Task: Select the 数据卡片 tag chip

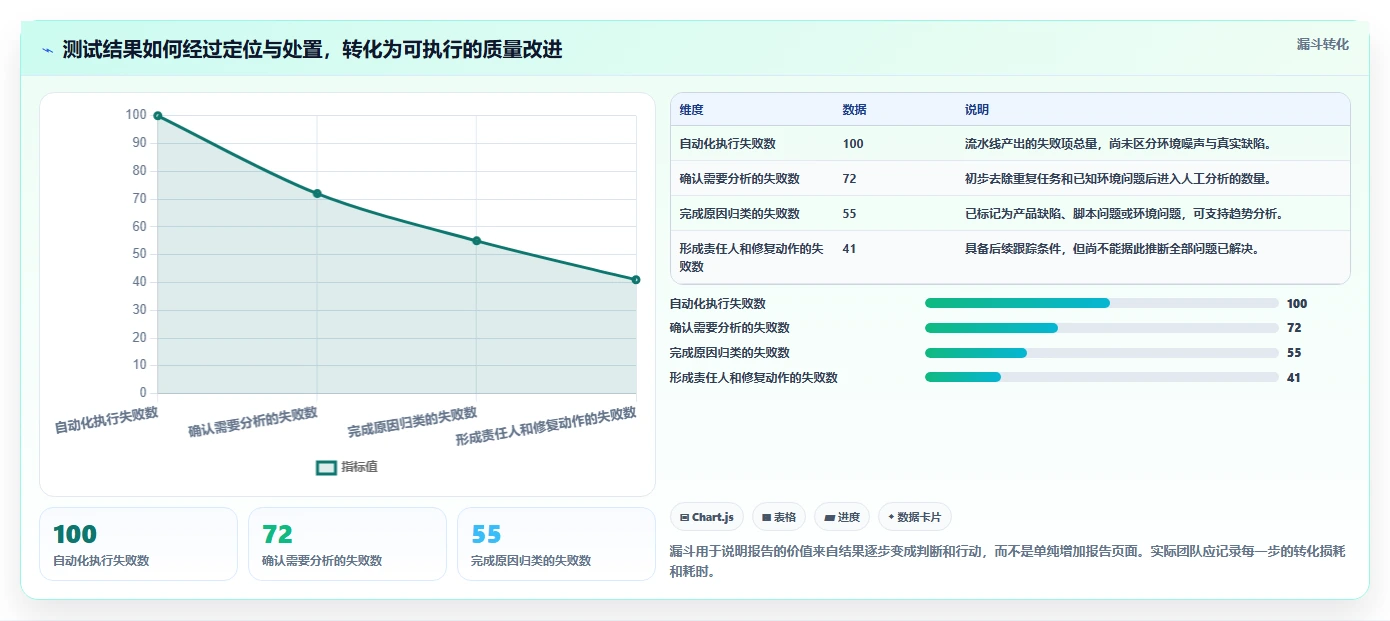Action: [915, 517]
